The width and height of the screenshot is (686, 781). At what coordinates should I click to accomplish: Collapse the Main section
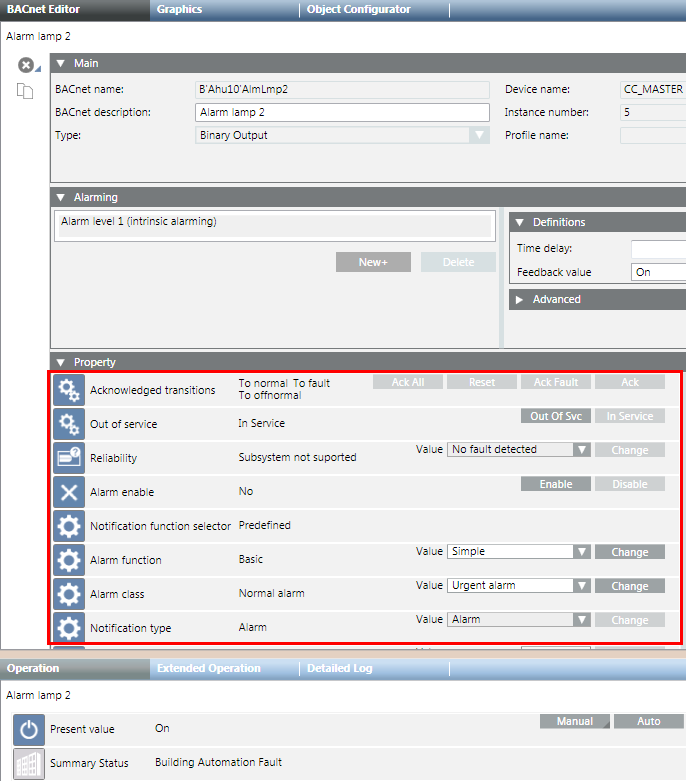(x=60, y=63)
